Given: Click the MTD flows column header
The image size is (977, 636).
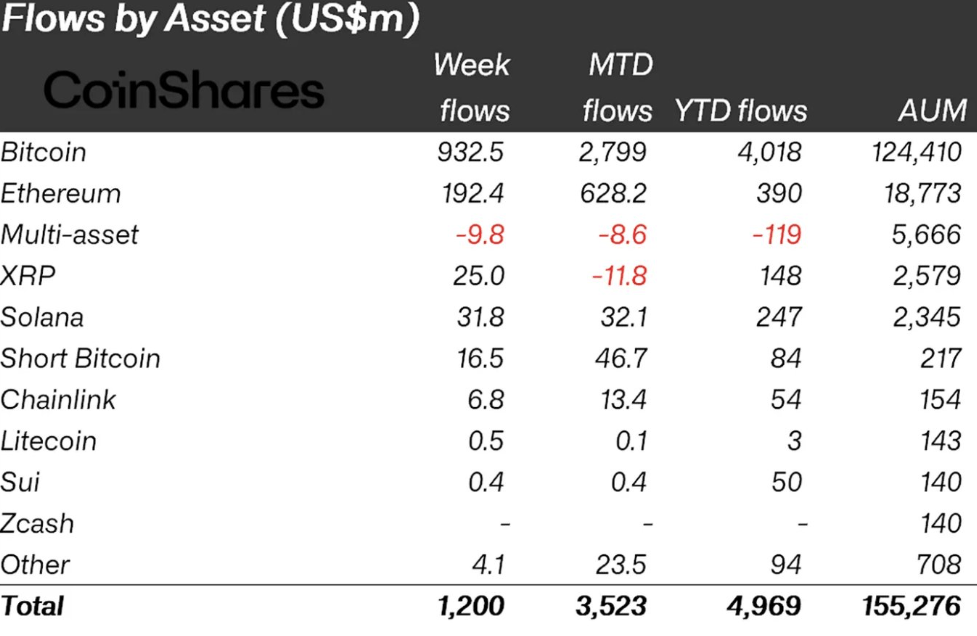Looking at the screenshot, I should tap(618, 88).
